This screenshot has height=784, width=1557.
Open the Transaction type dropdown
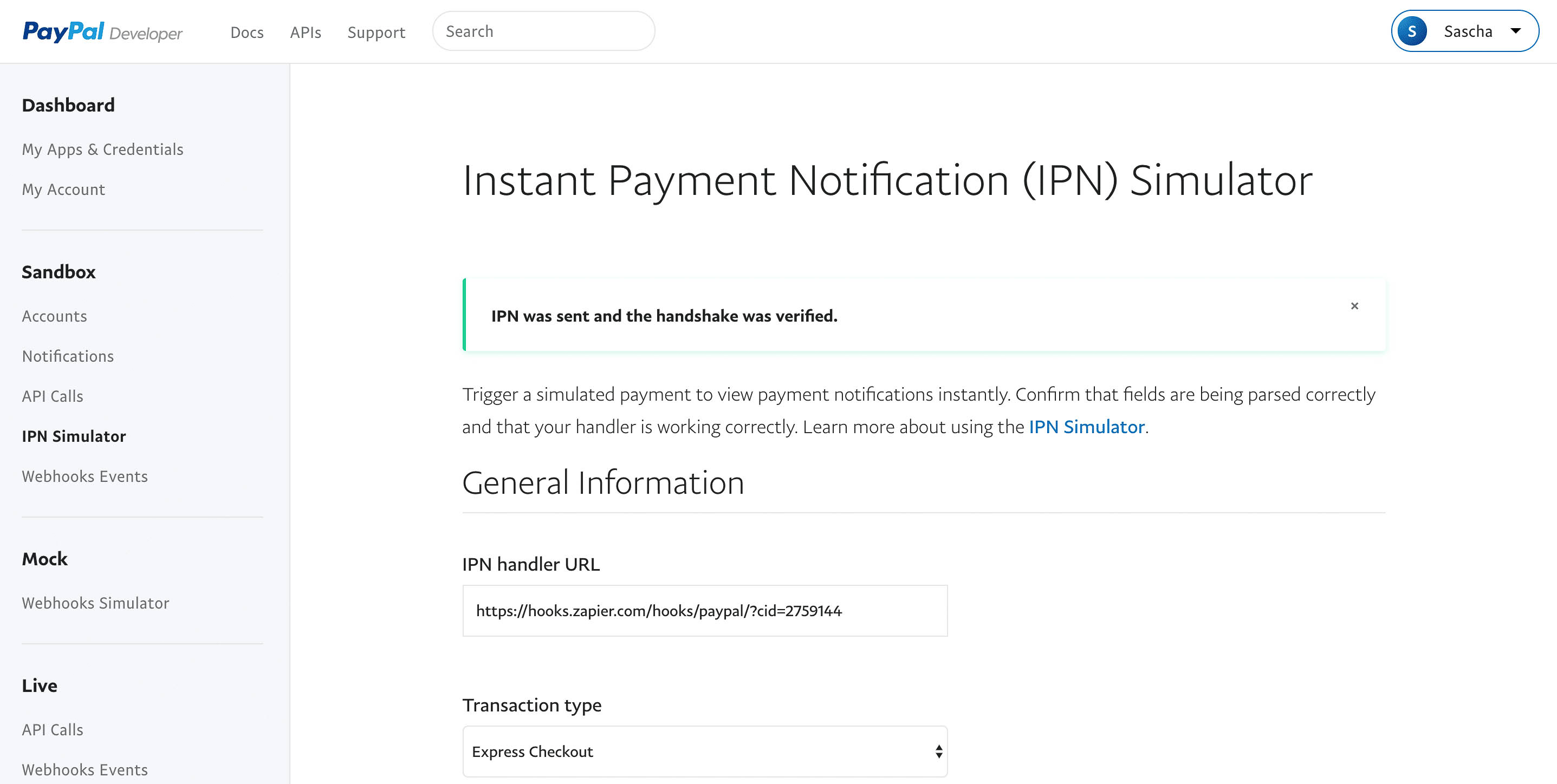coord(705,752)
